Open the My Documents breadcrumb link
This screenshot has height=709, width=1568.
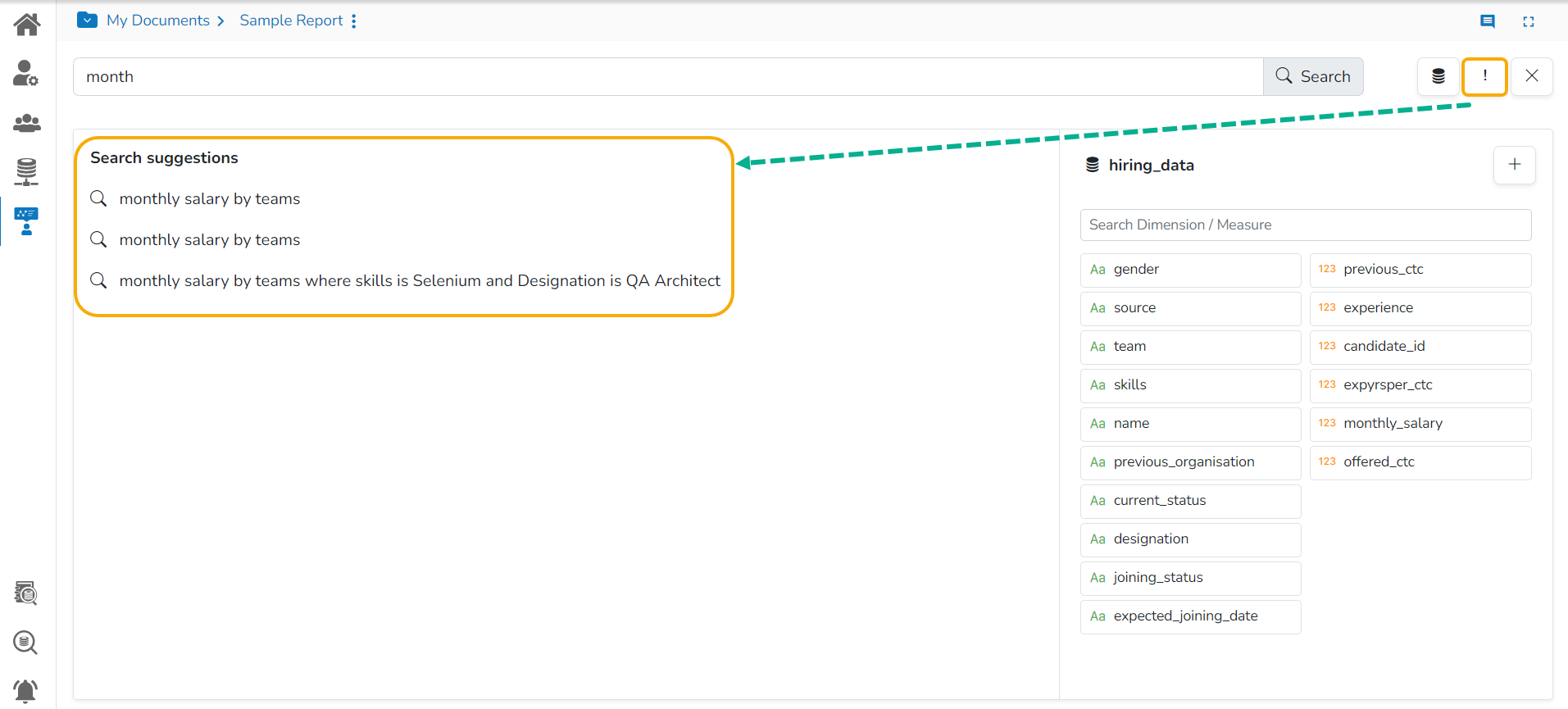158,20
